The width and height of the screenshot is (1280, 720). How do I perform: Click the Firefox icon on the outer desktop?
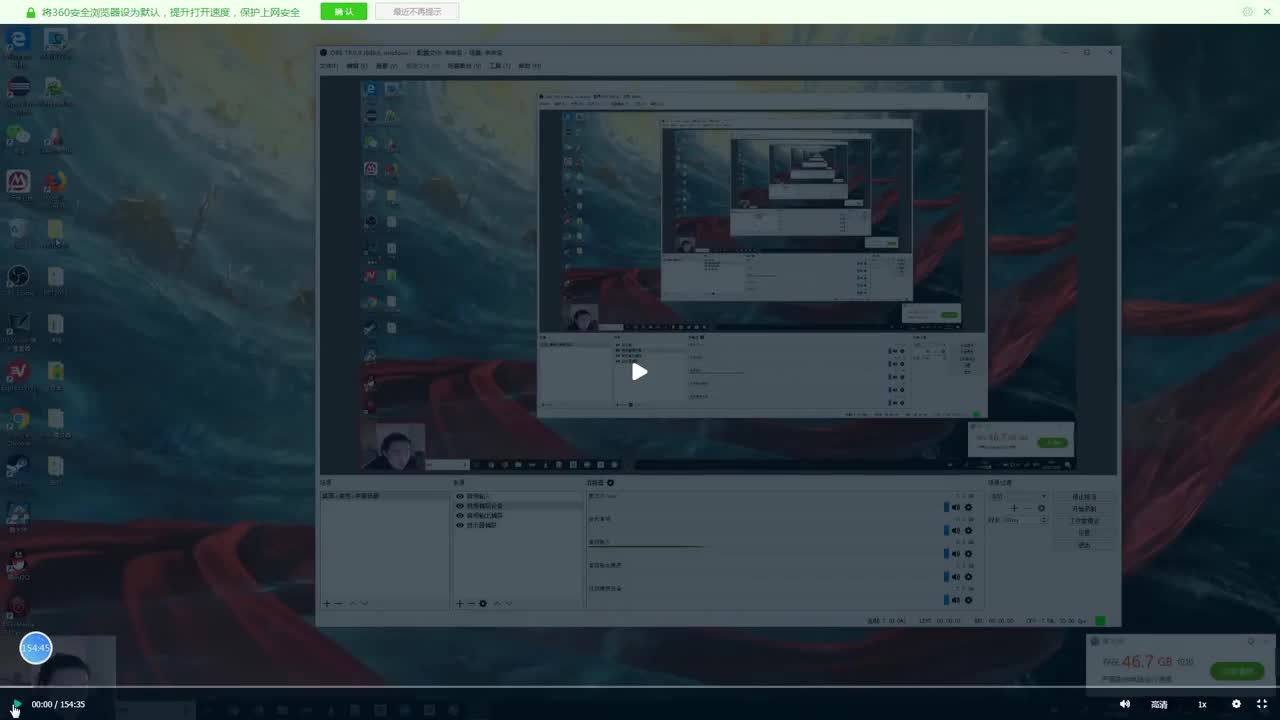coord(55,182)
